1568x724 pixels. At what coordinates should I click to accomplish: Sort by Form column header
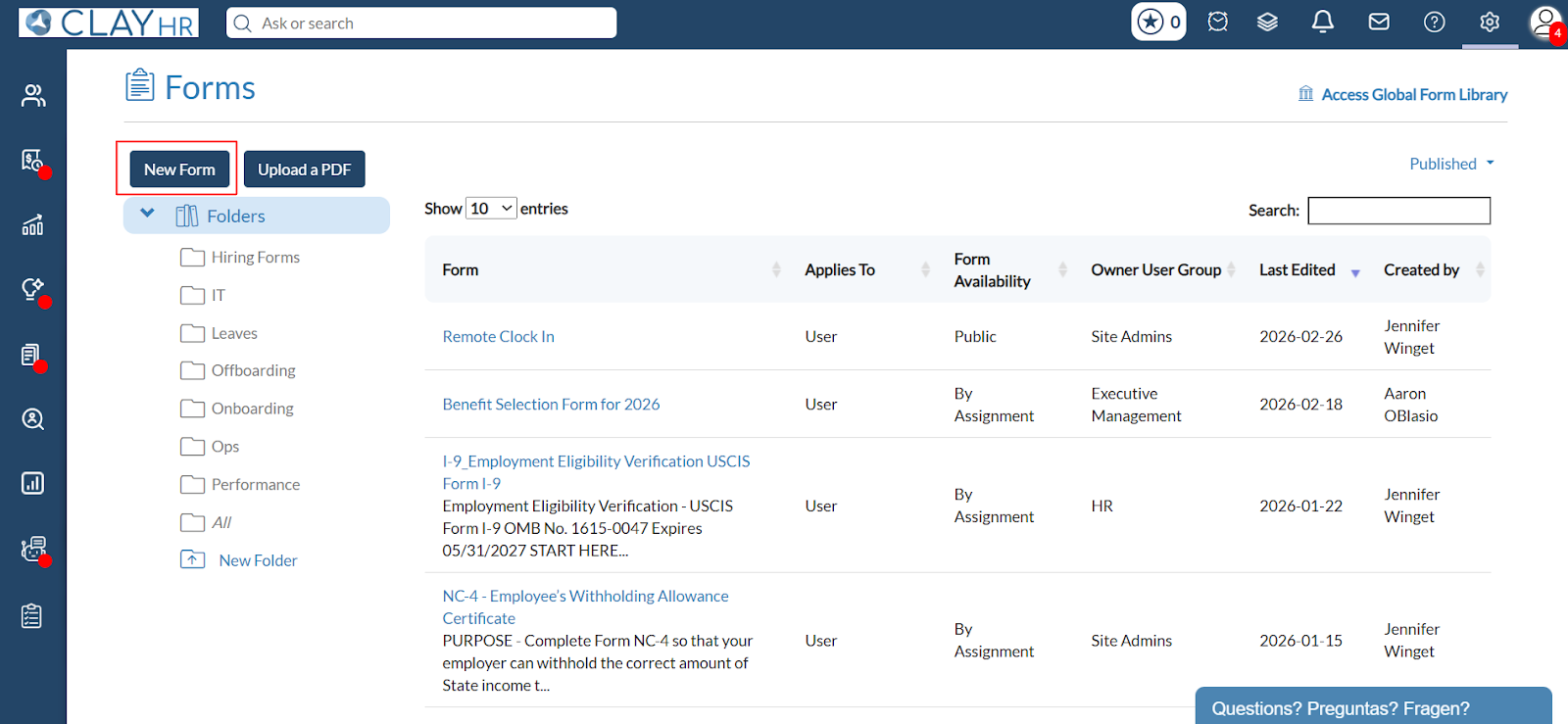(x=611, y=269)
